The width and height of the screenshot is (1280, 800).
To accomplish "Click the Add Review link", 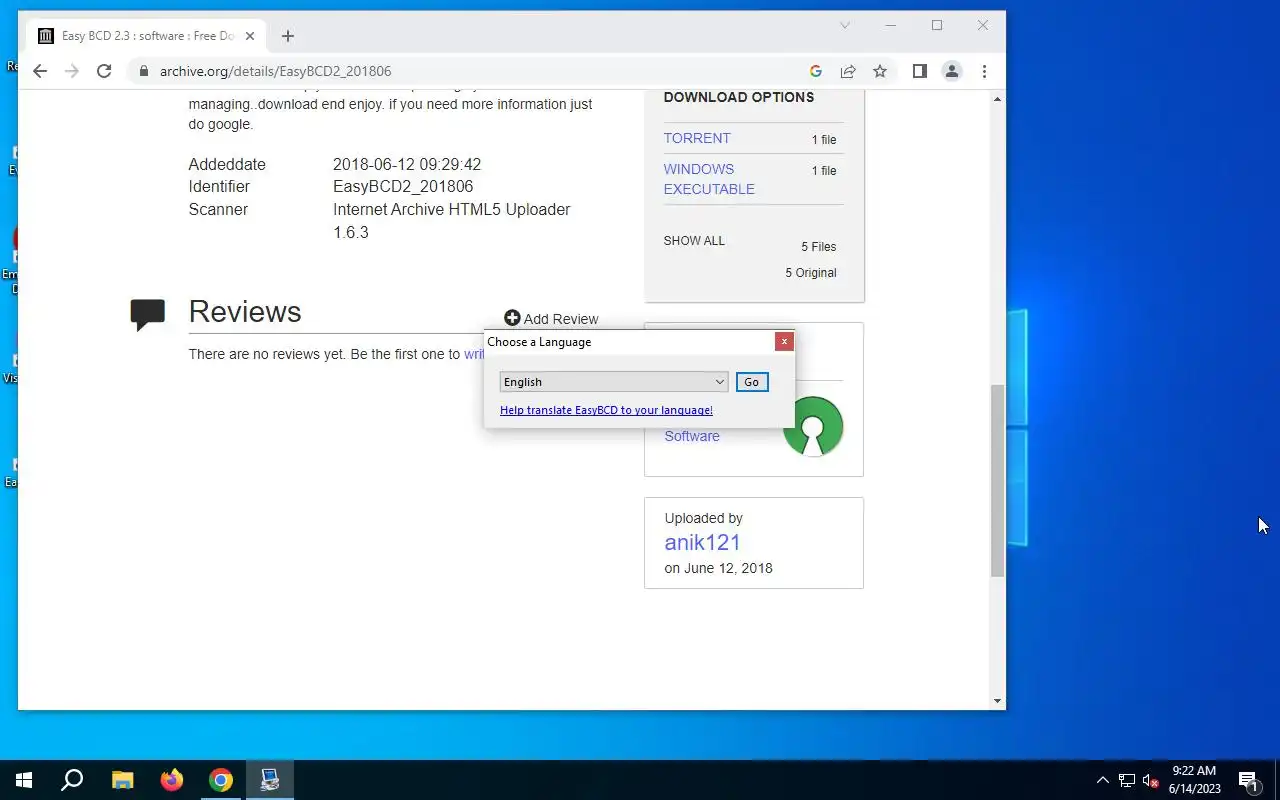I will (551, 318).
